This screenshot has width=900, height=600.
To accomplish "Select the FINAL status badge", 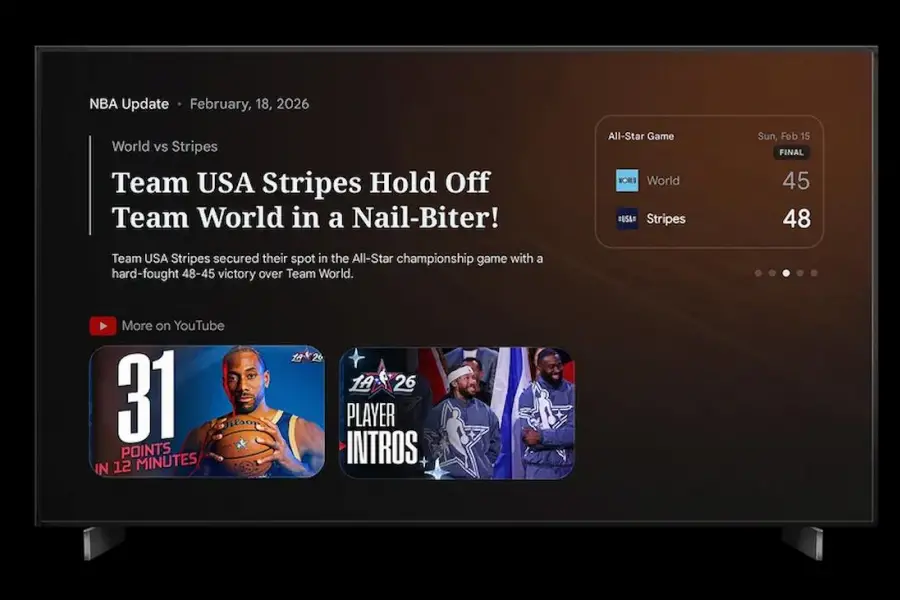I will click(x=791, y=153).
